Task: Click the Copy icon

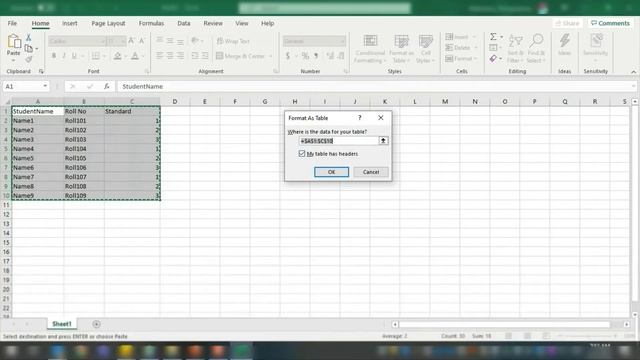Action: (x=29, y=49)
